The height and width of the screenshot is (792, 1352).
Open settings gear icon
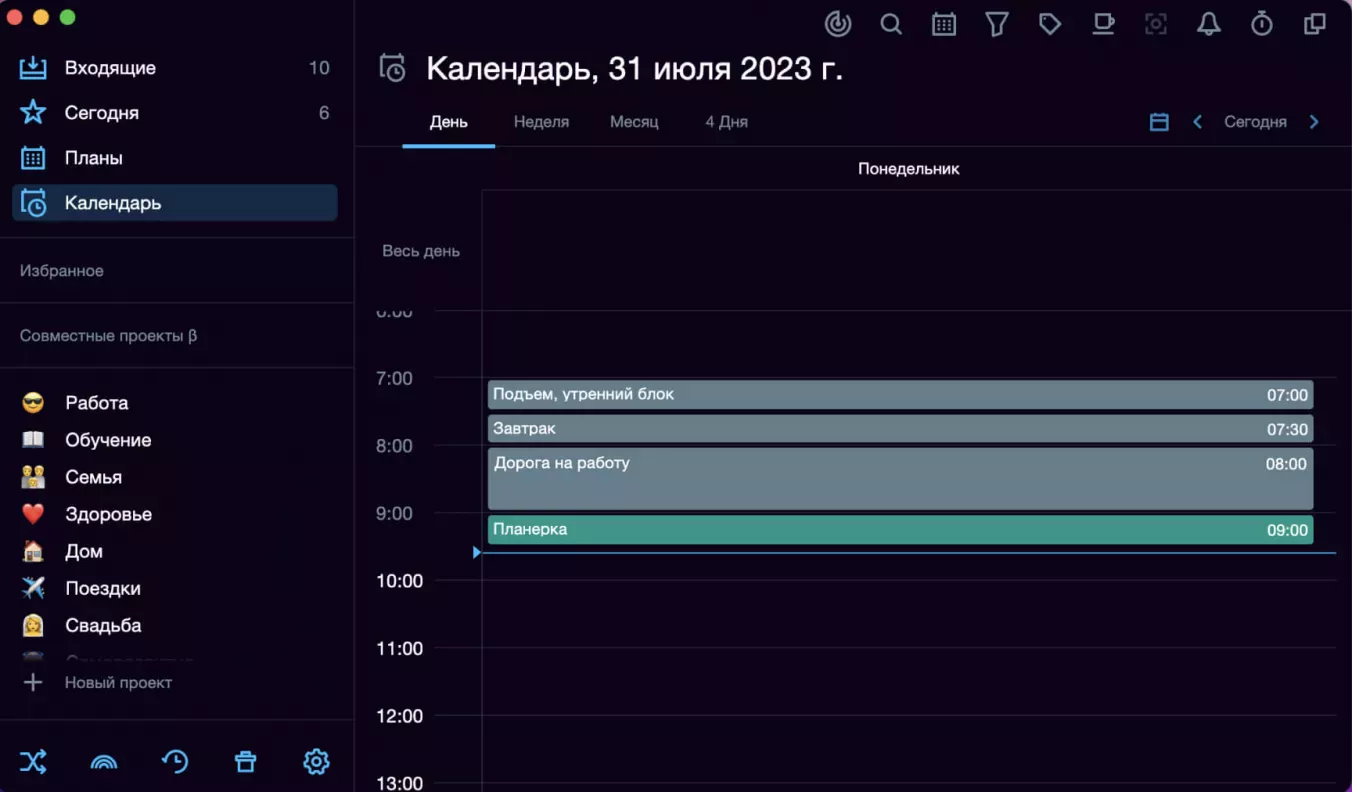point(316,762)
